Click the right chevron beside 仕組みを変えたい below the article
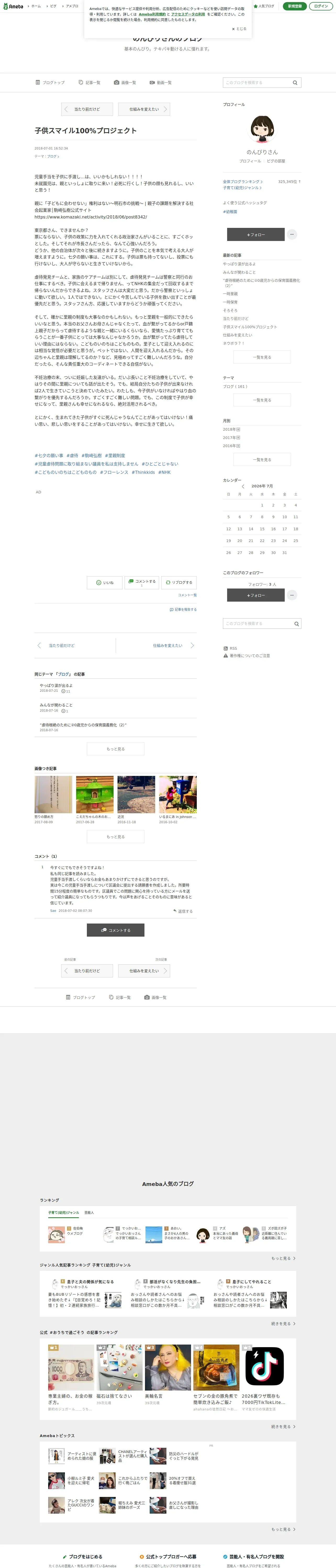This screenshot has width=336, height=1568. tap(192, 645)
